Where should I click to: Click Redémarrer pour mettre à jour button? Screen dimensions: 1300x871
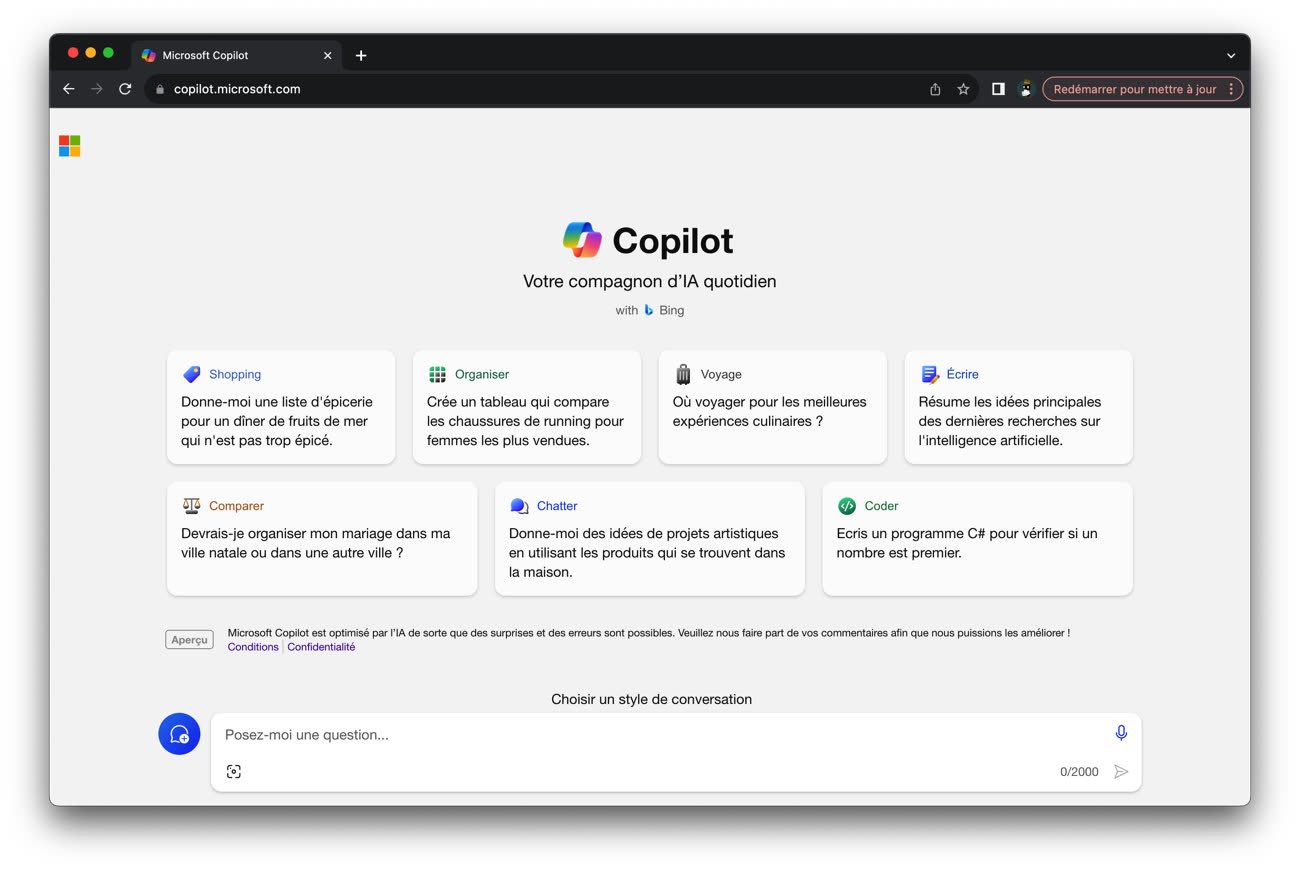click(1143, 89)
